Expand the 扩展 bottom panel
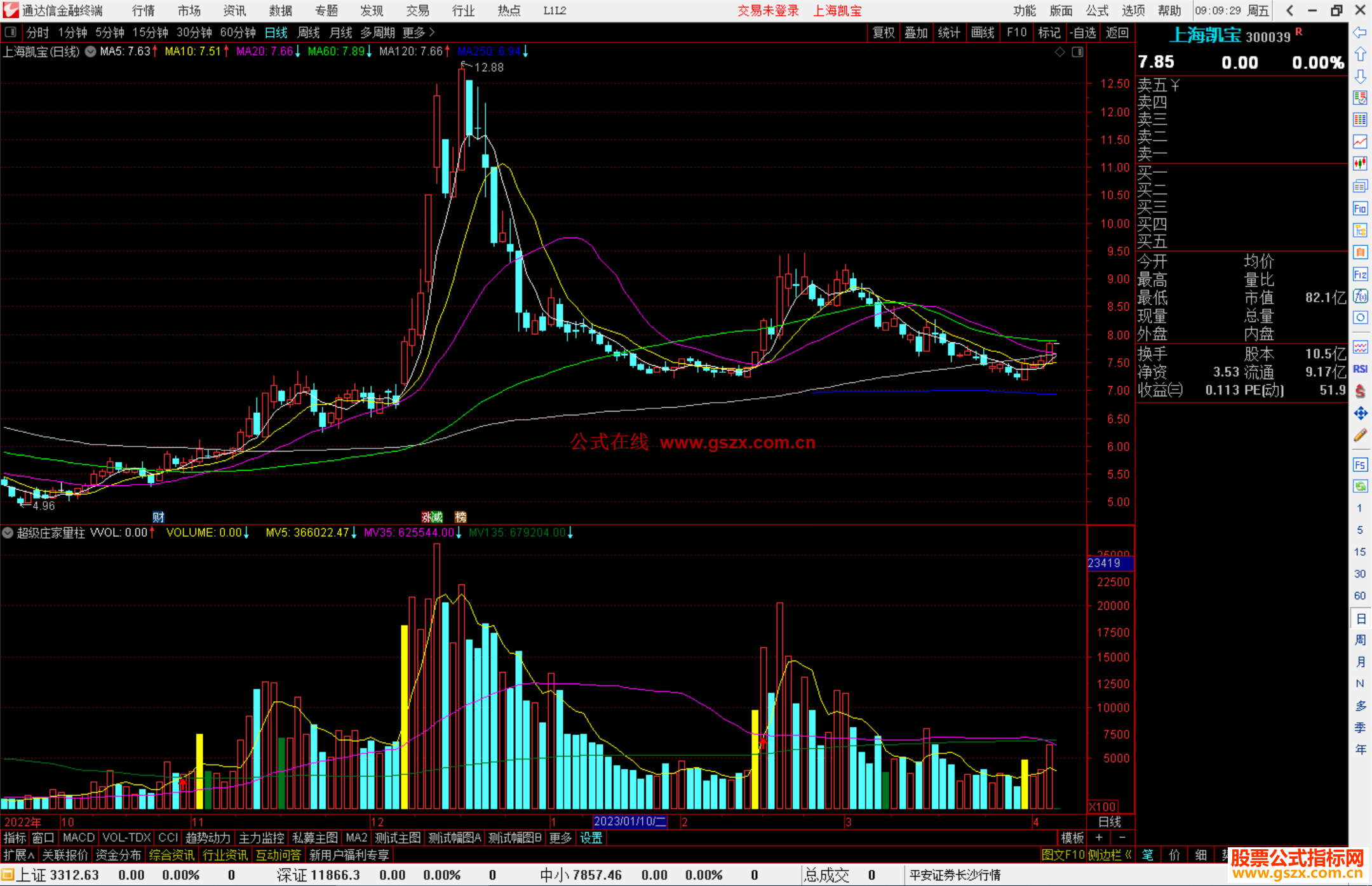 pyautogui.click(x=18, y=855)
